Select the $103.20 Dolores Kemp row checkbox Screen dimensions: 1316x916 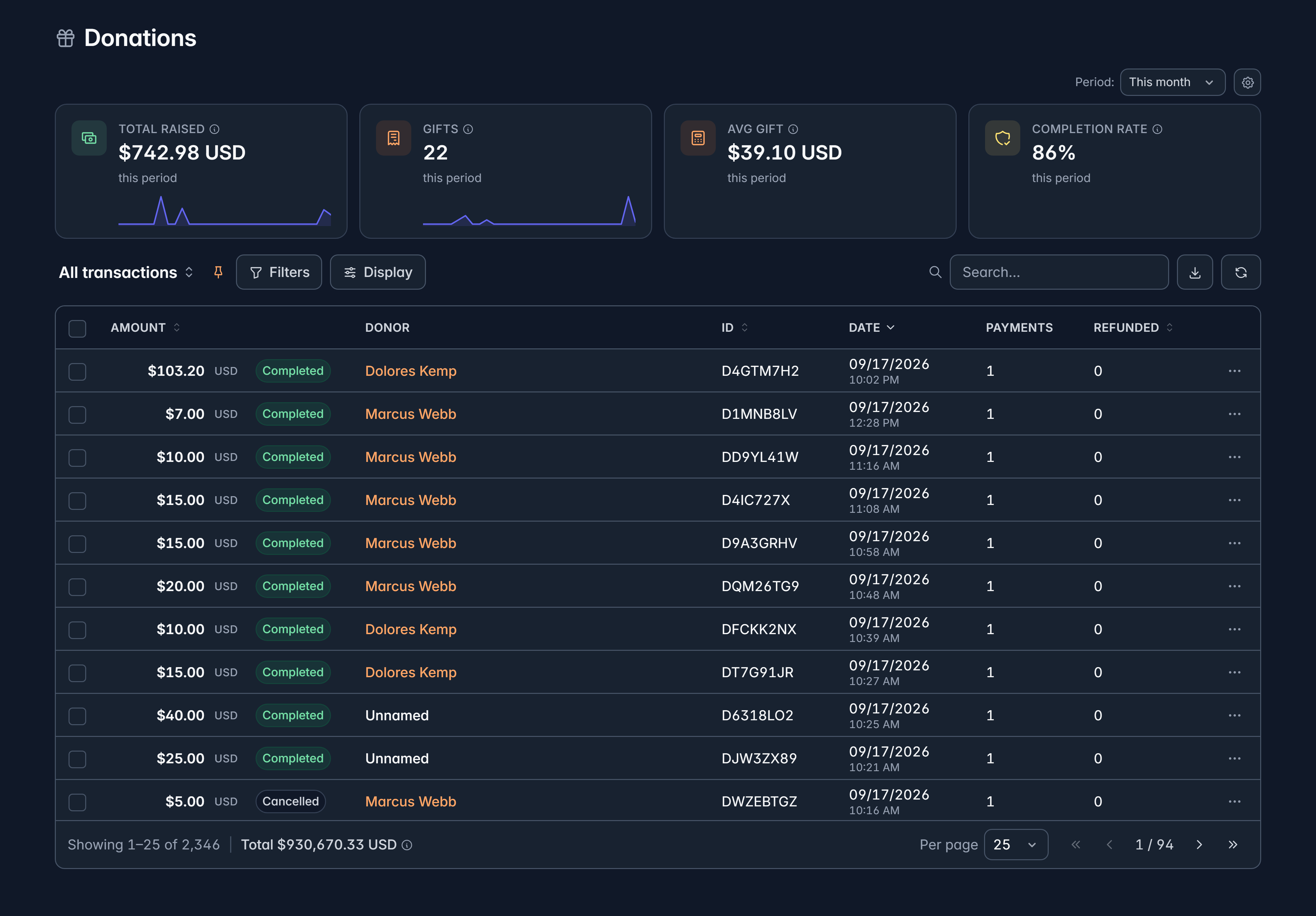[77, 371]
